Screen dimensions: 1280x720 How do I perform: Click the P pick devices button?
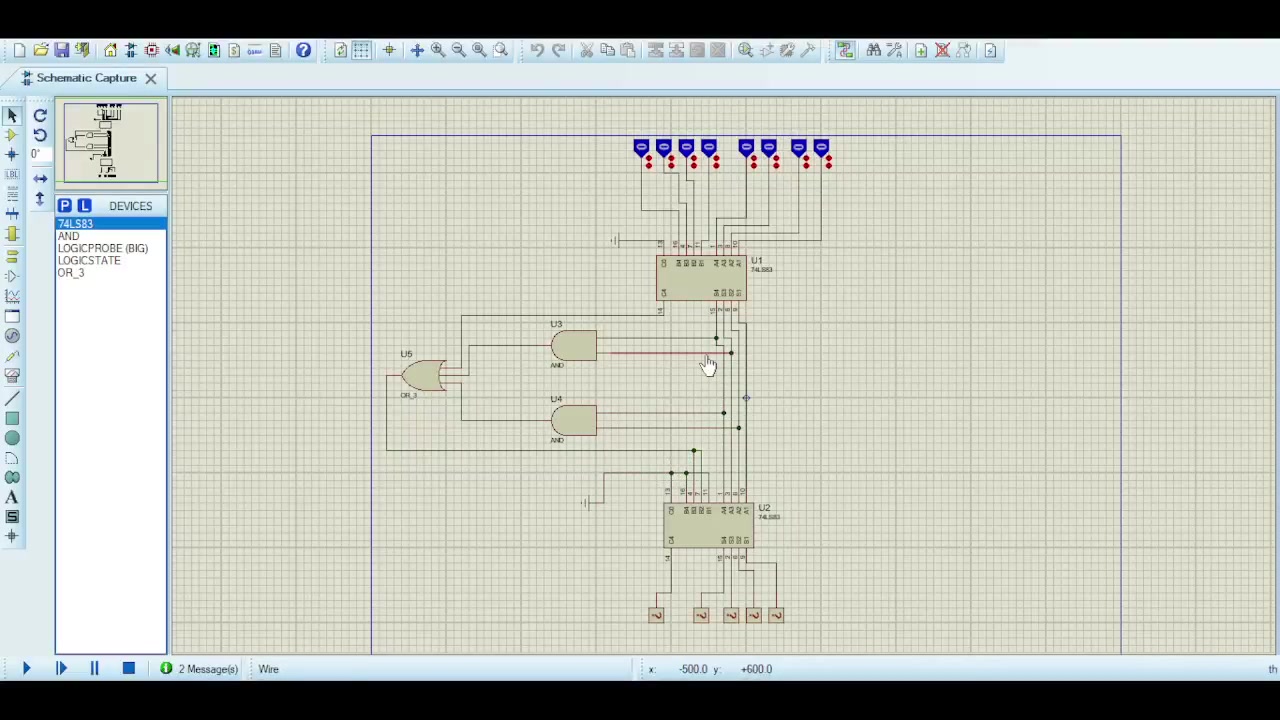[x=64, y=205]
